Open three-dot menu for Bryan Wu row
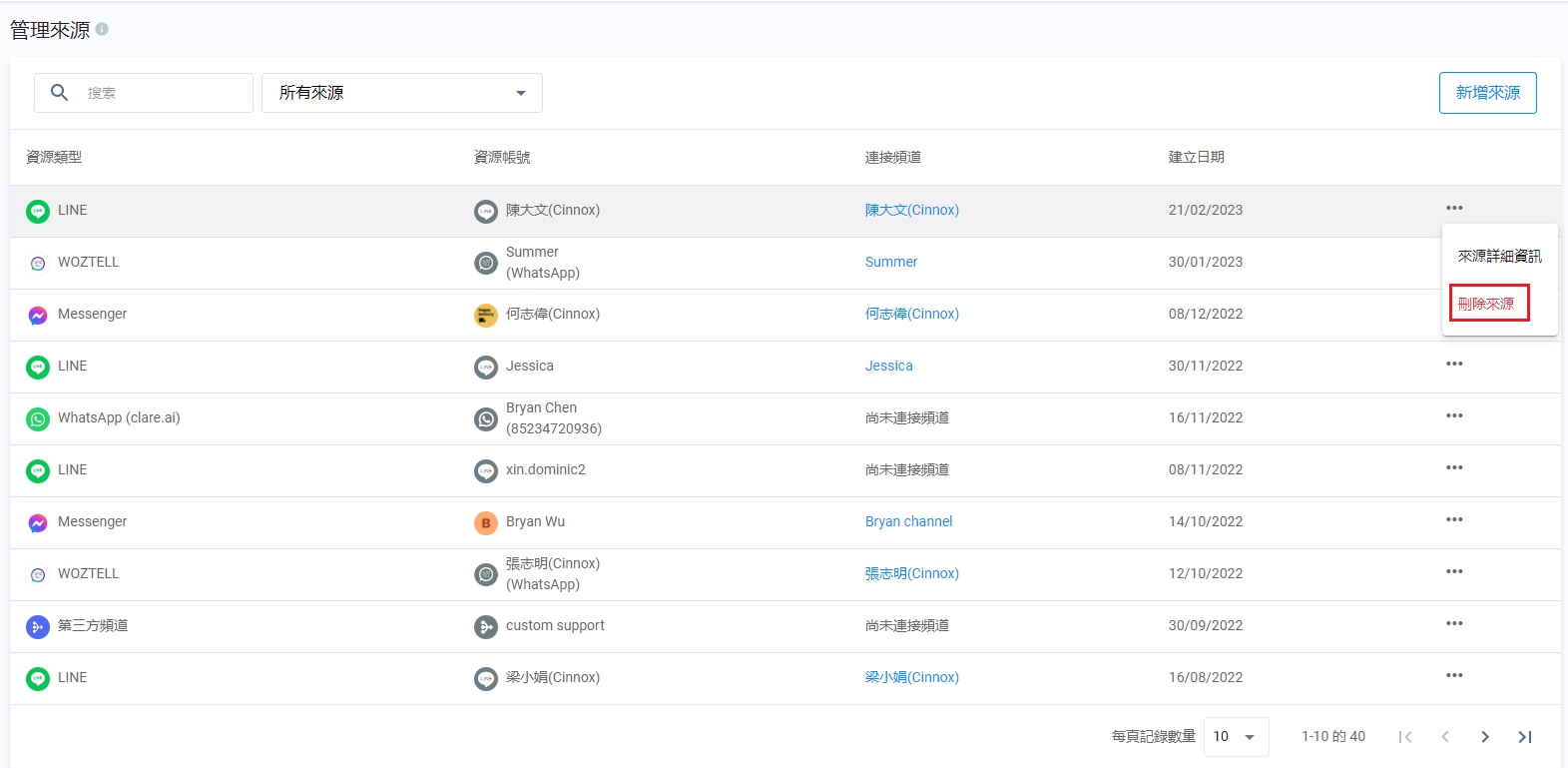The image size is (1568, 768). (1454, 520)
